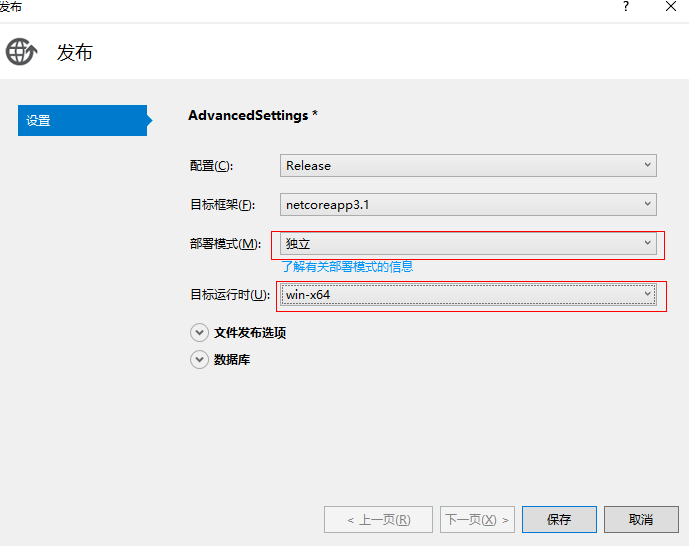Open the win-x64 target runtime dropdown

pyautogui.click(x=468, y=294)
